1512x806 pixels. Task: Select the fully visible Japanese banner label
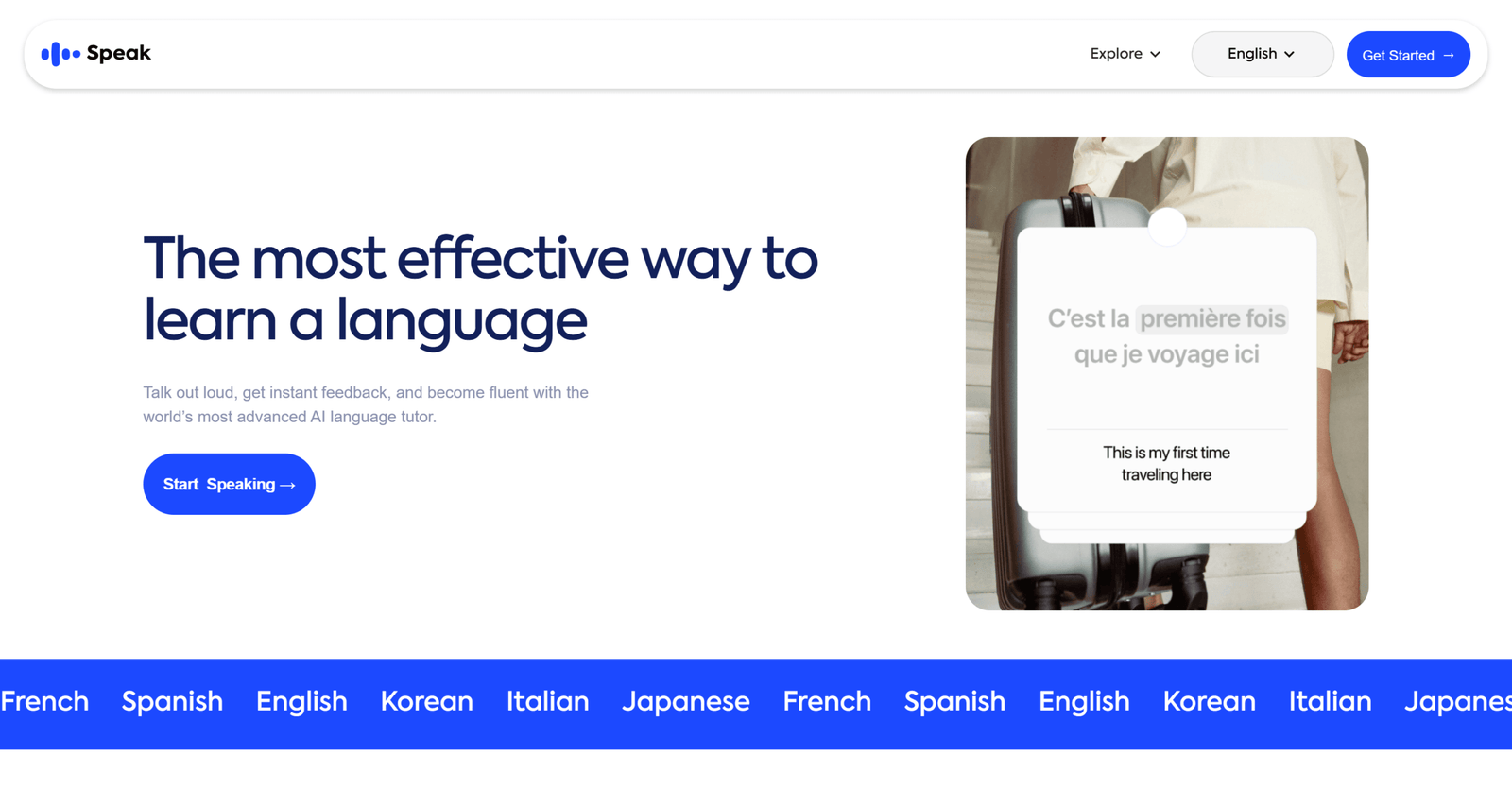pyautogui.click(x=685, y=701)
